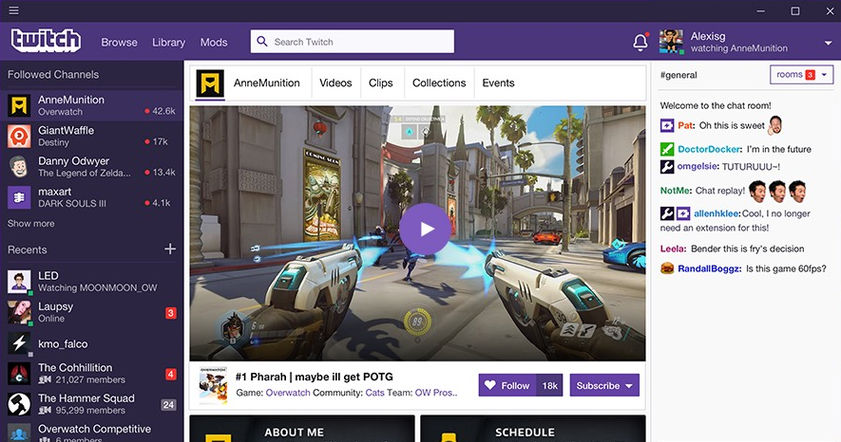Select Danny Odwyer channel avatar
Image resolution: width=841 pixels, height=442 pixels.
19,167
